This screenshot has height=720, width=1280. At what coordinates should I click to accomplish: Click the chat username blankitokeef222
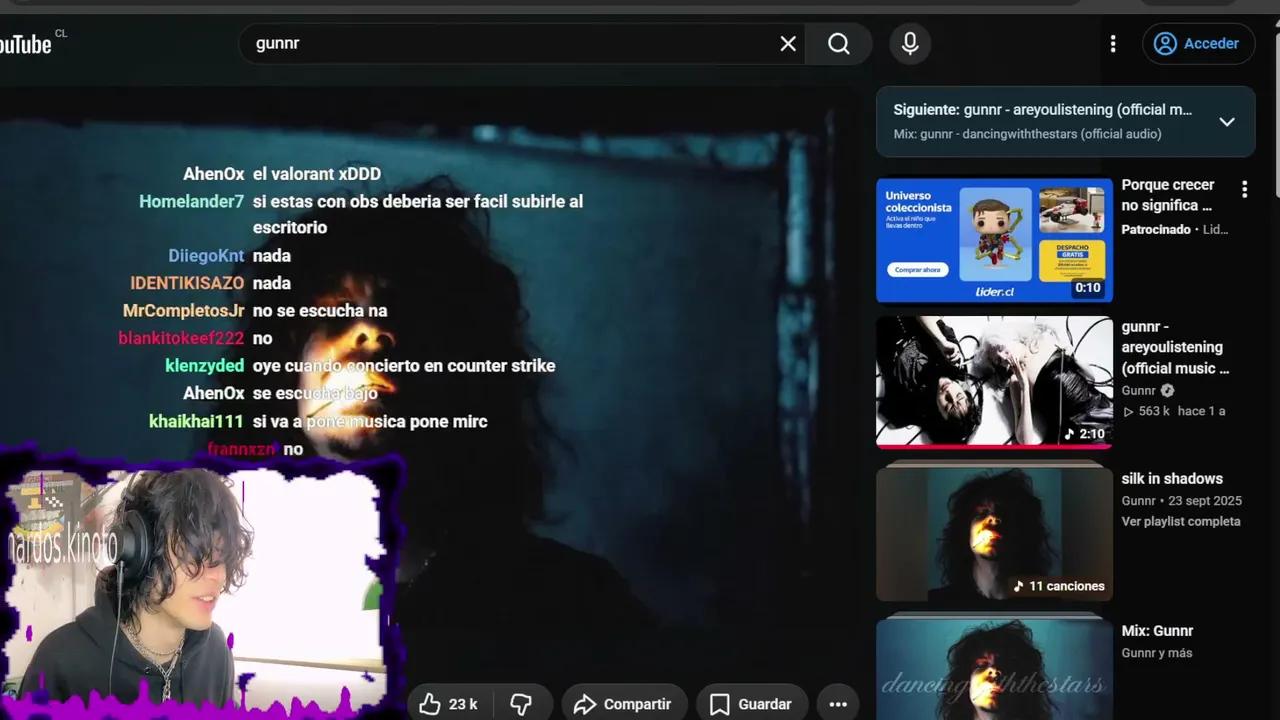tap(181, 338)
